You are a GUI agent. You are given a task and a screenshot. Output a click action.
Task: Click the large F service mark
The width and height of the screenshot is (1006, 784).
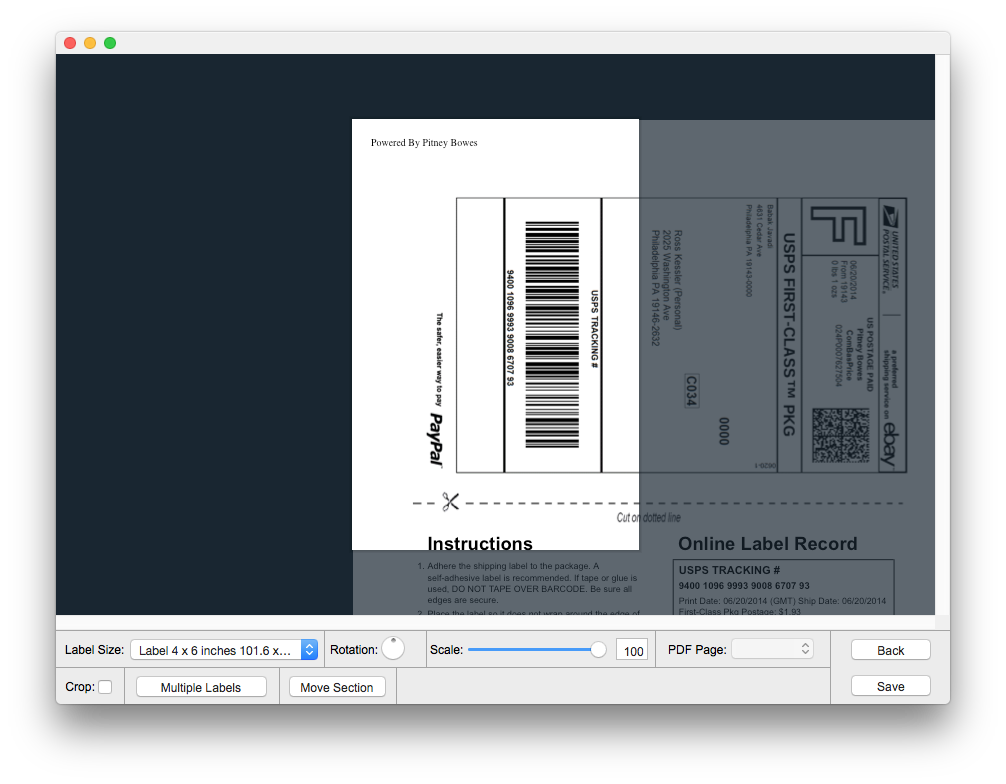[838, 226]
